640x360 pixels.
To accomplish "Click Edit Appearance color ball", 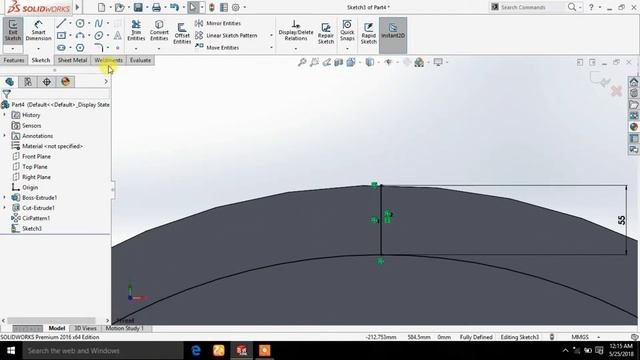I will (x=419, y=62).
